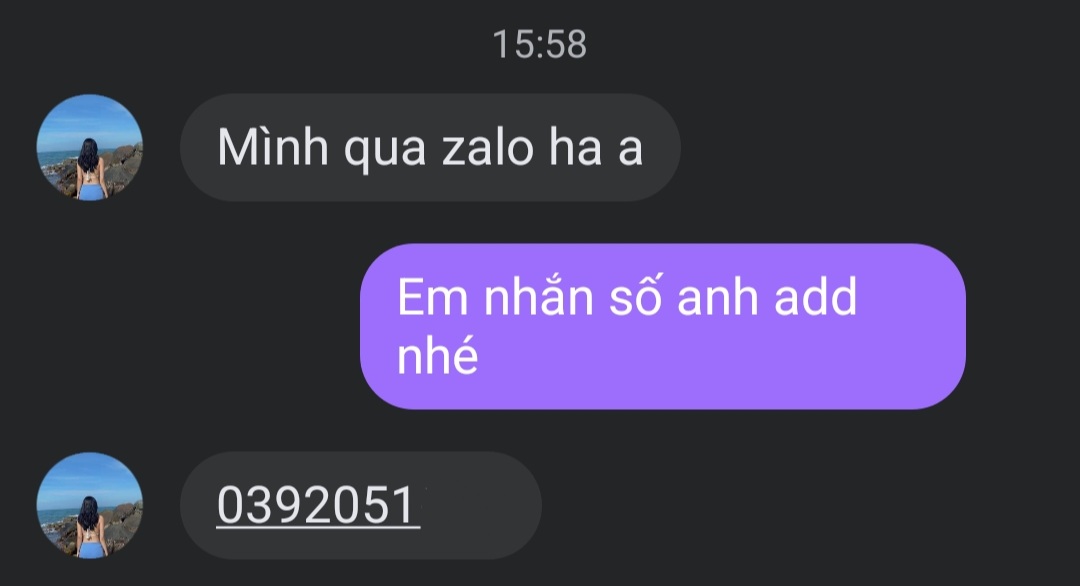Screen dimensions: 1080x586
Task: Click the word "qua" in the first message
Action: [x=384, y=151]
